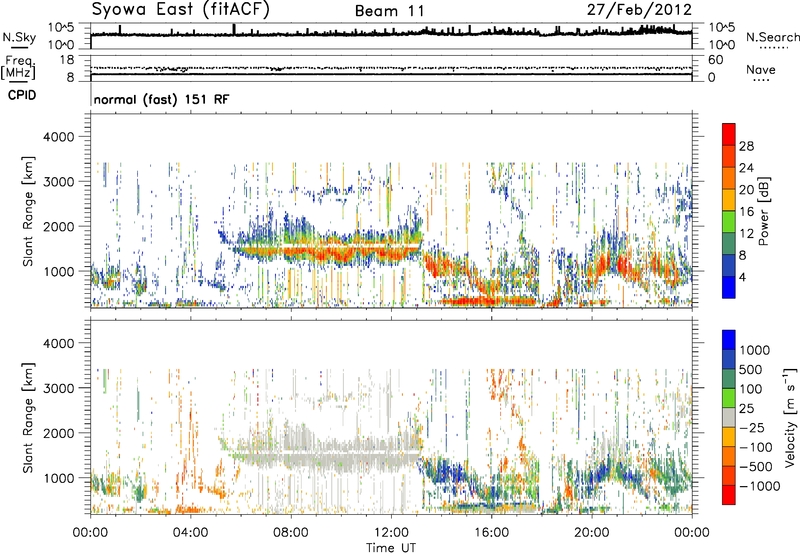This screenshot has height=554, width=800.
Task: Click 'Slant Range [km]' label of the velocity panel
Action: click(28, 418)
